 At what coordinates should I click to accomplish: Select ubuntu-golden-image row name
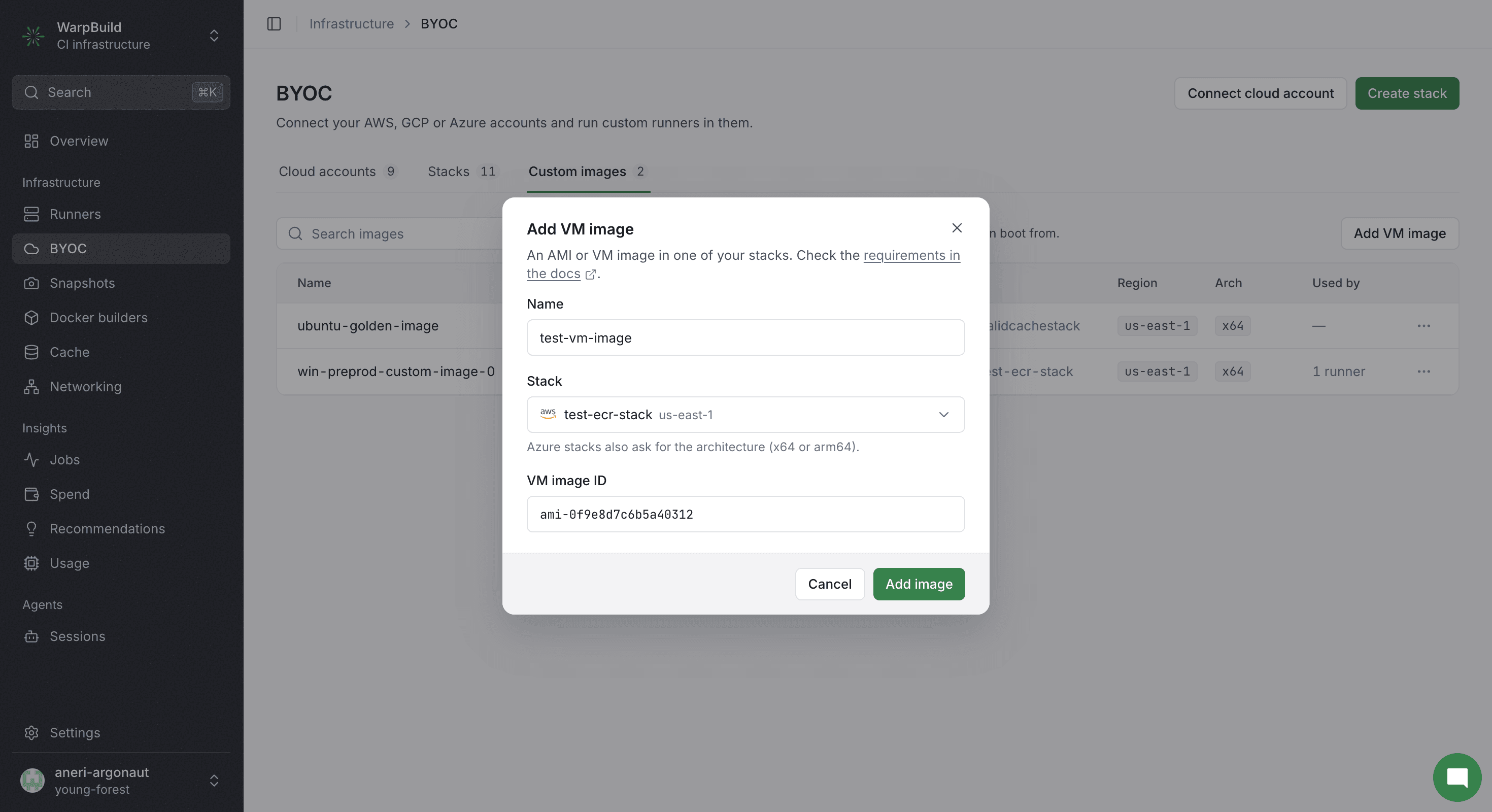pos(368,325)
